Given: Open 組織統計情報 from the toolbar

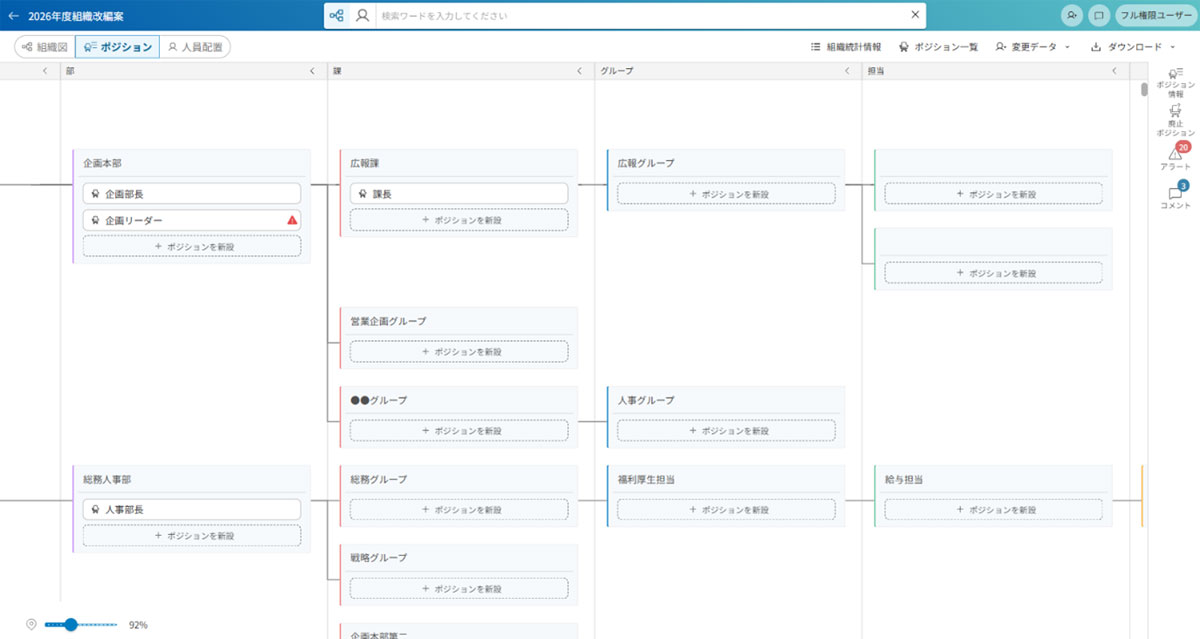Looking at the screenshot, I should [846, 47].
